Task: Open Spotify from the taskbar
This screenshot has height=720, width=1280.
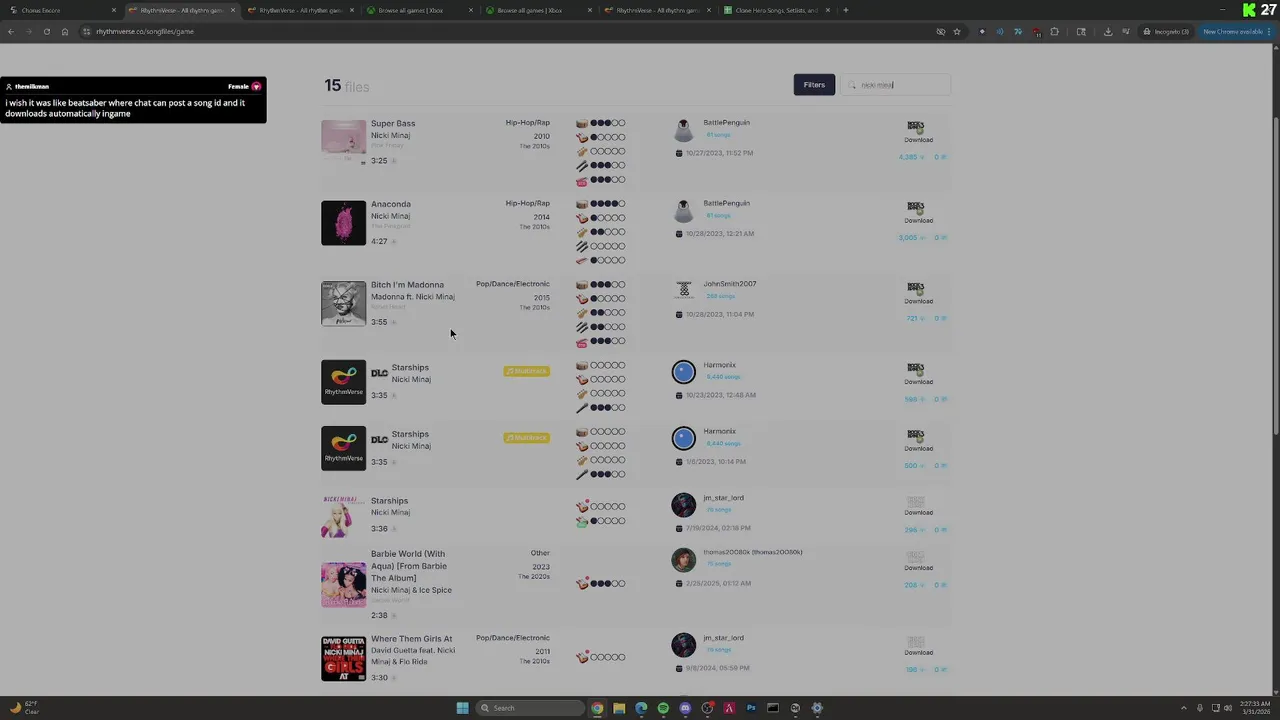Action: coord(663,708)
